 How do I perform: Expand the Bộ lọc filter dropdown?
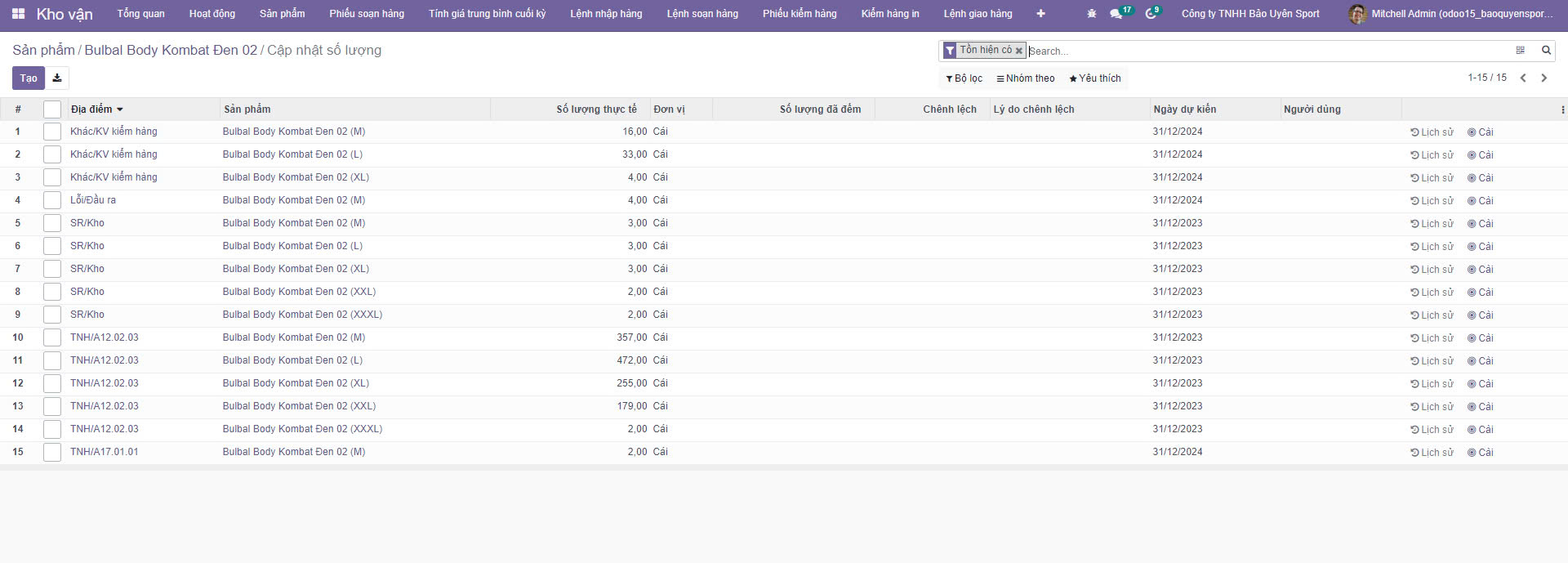pyautogui.click(x=964, y=78)
